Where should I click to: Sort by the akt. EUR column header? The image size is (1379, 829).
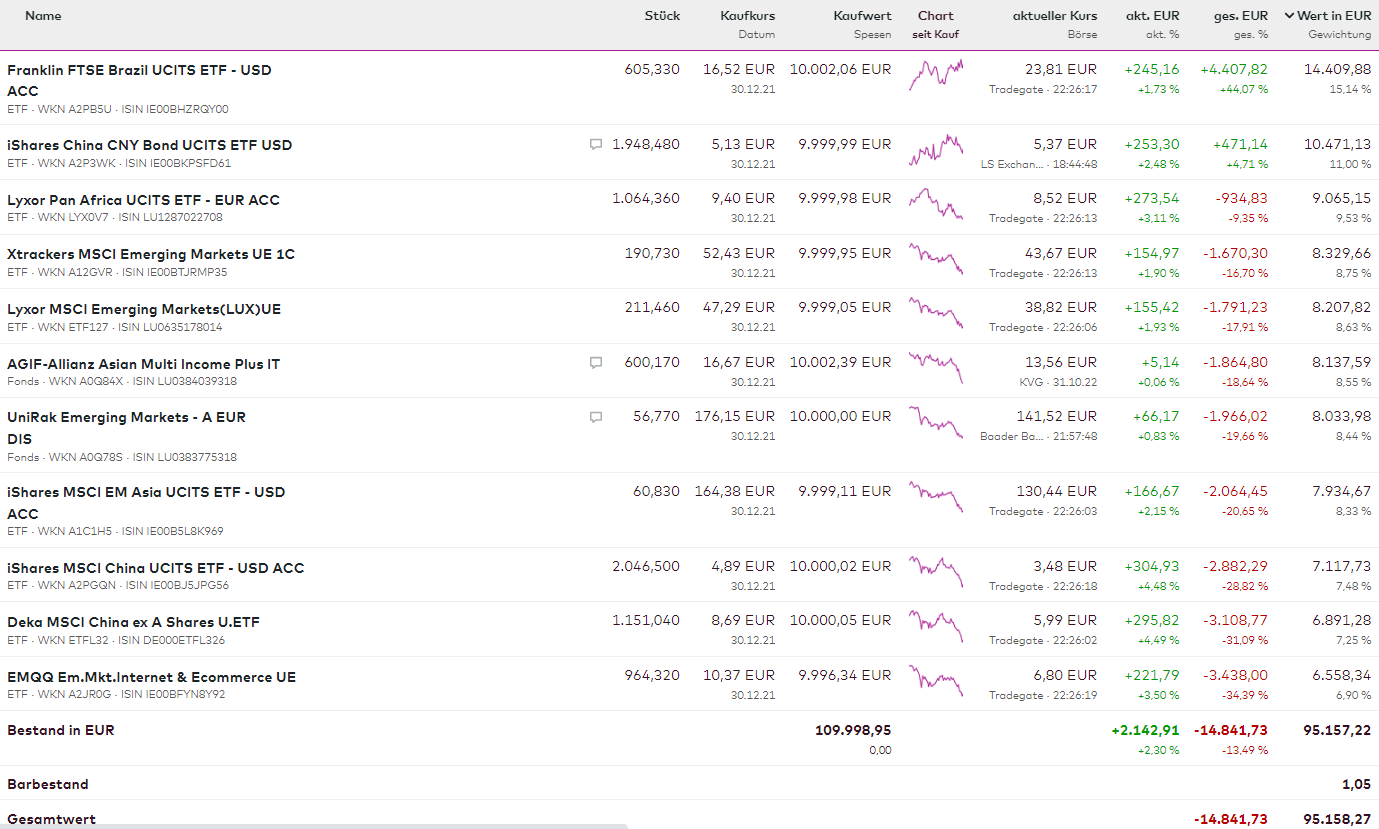point(1152,16)
